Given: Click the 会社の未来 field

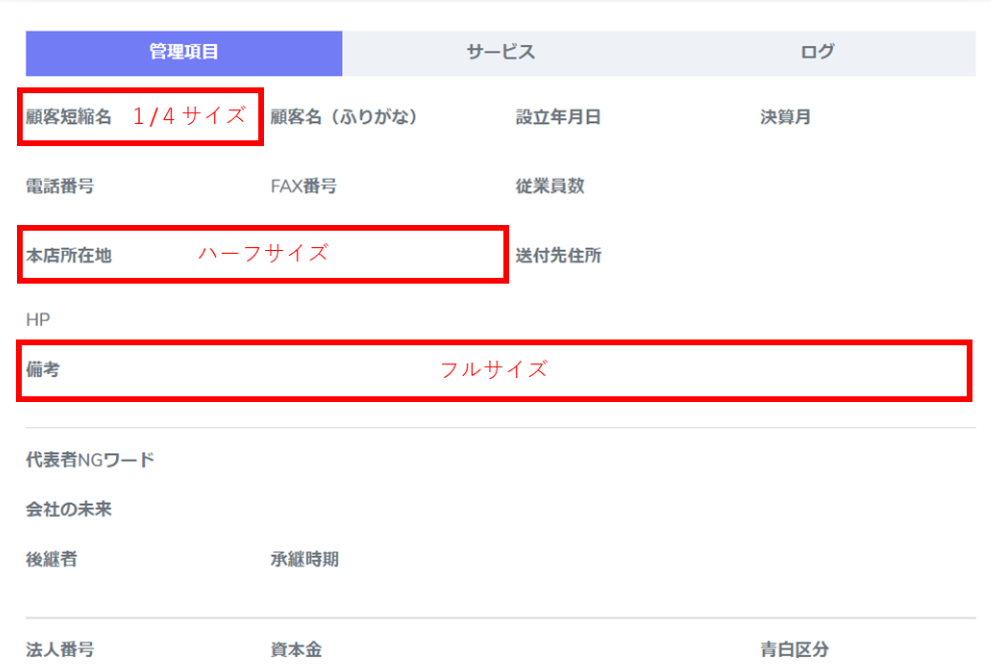Looking at the screenshot, I should pyautogui.click(x=69, y=510).
